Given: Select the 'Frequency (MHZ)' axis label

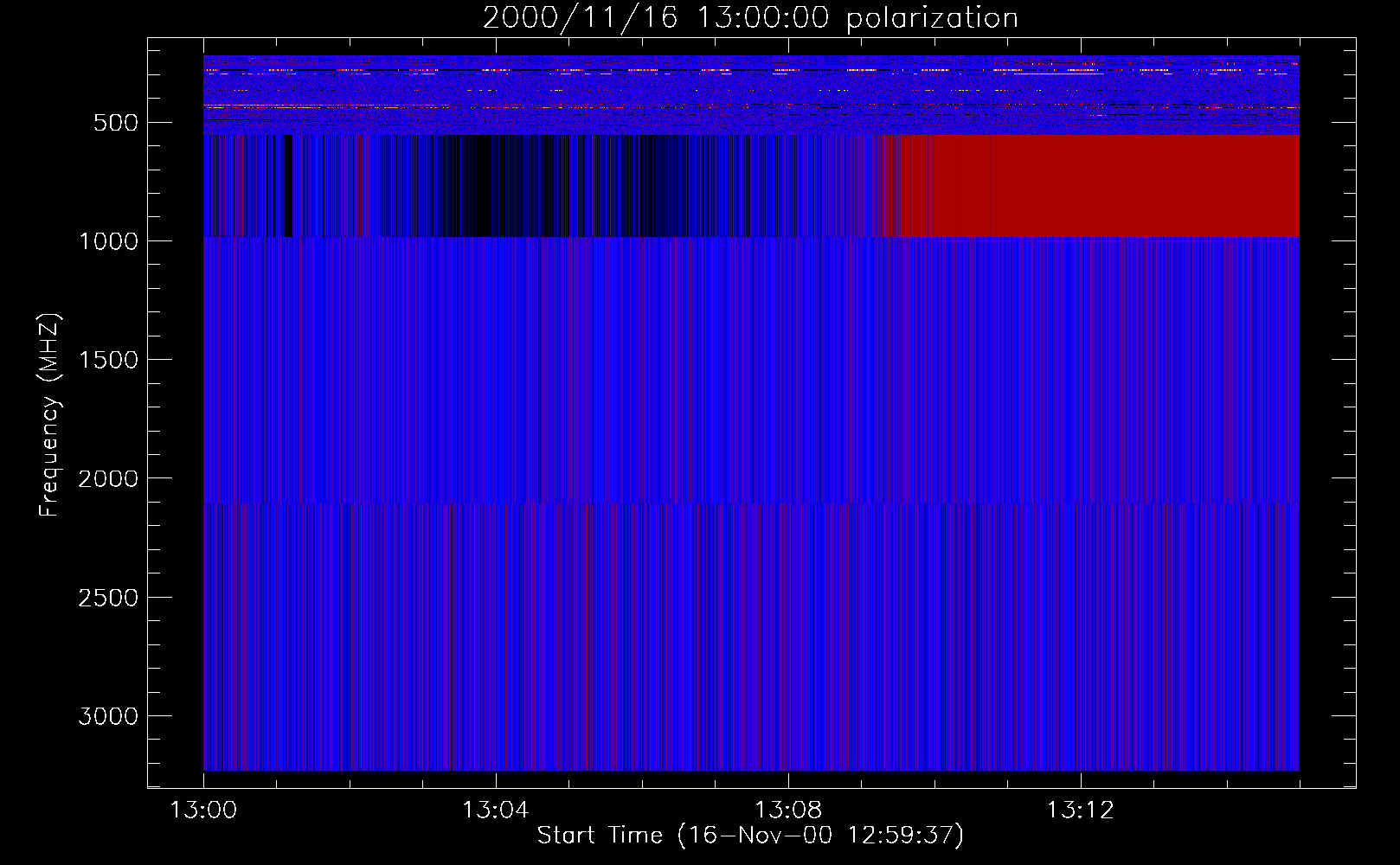Looking at the screenshot, I should pos(49,415).
